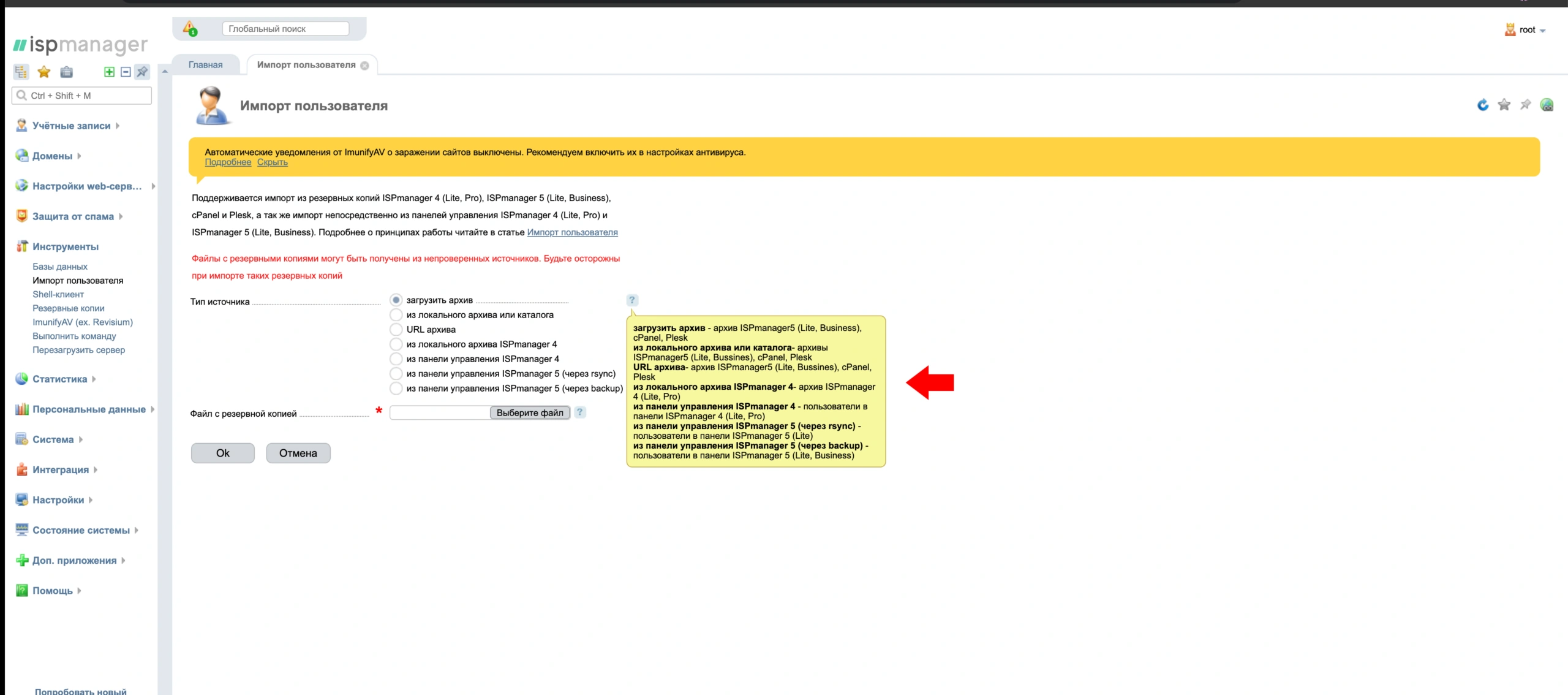
Task: Choose the URL архива radio button
Action: (x=396, y=330)
